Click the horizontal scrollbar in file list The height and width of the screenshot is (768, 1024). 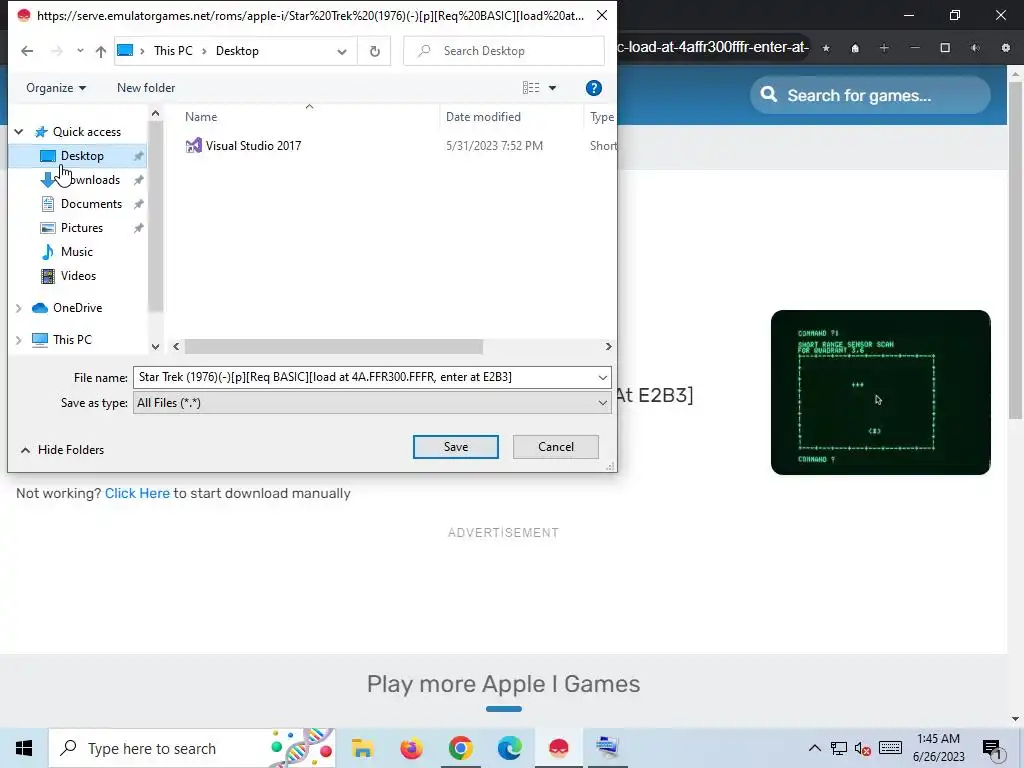tap(334, 347)
